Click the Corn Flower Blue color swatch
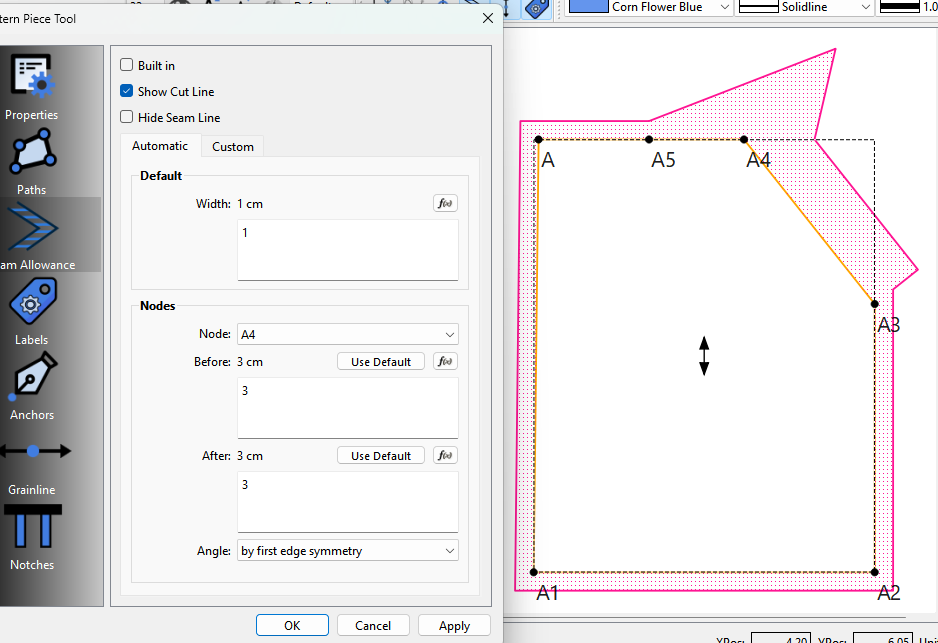 coord(588,7)
